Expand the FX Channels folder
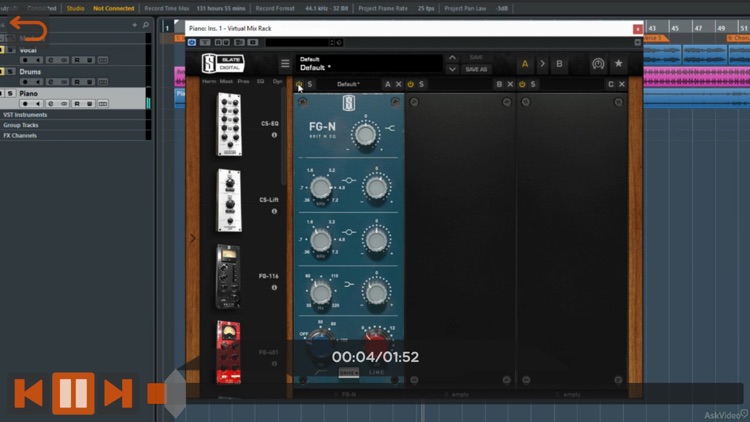The height and width of the screenshot is (422, 750). pyautogui.click(x=20, y=136)
